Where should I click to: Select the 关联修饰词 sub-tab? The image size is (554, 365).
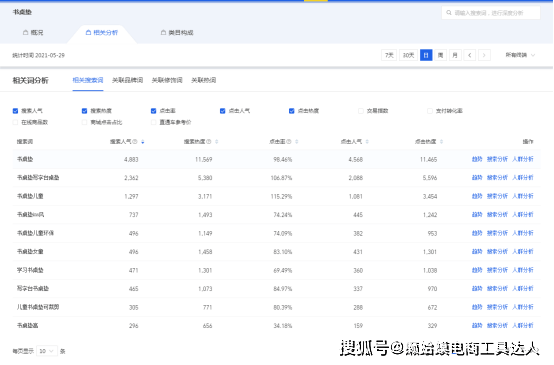click(167, 80)
